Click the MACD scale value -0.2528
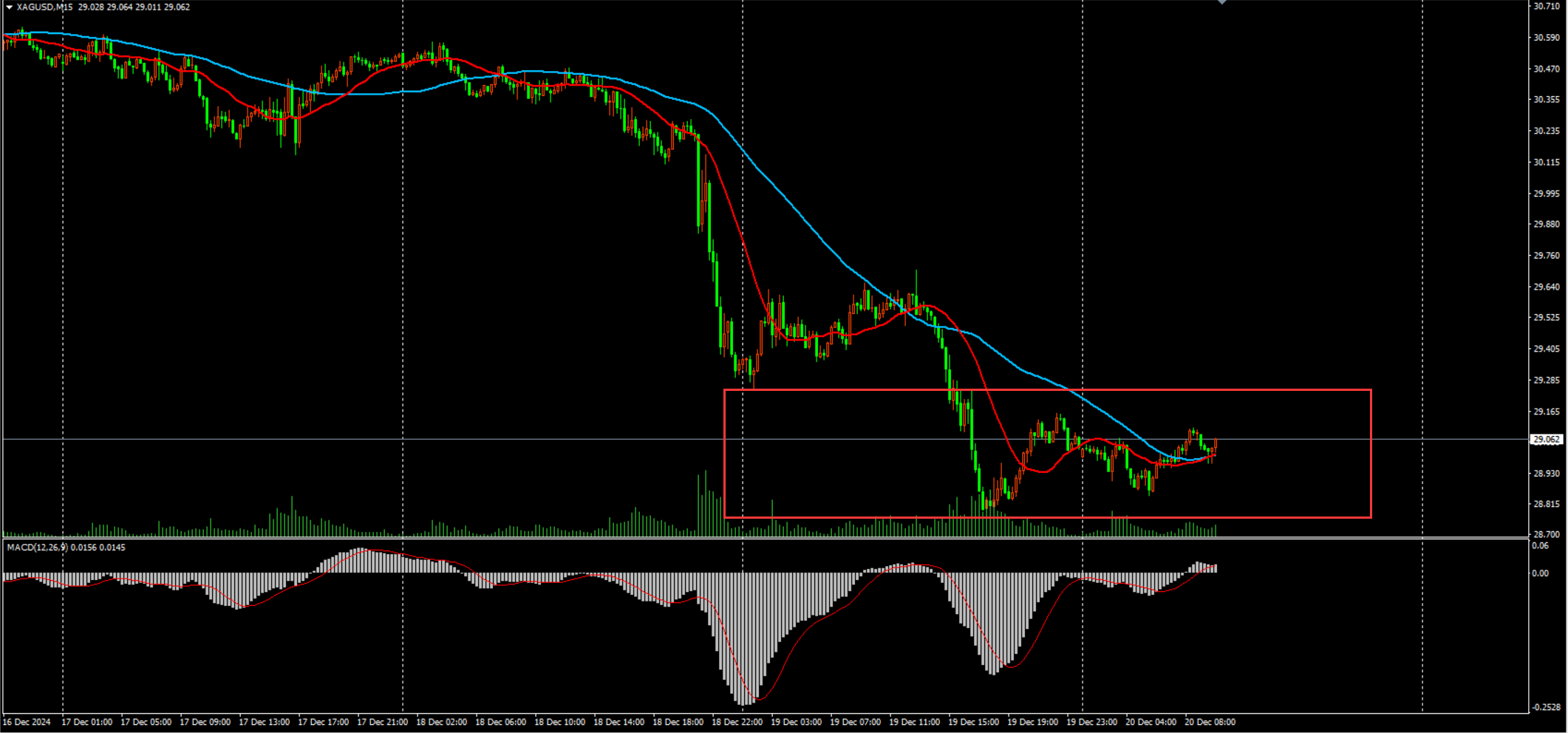This screenshot has height=733, width=1568. pyautogui.click(x=1546, y=707)
